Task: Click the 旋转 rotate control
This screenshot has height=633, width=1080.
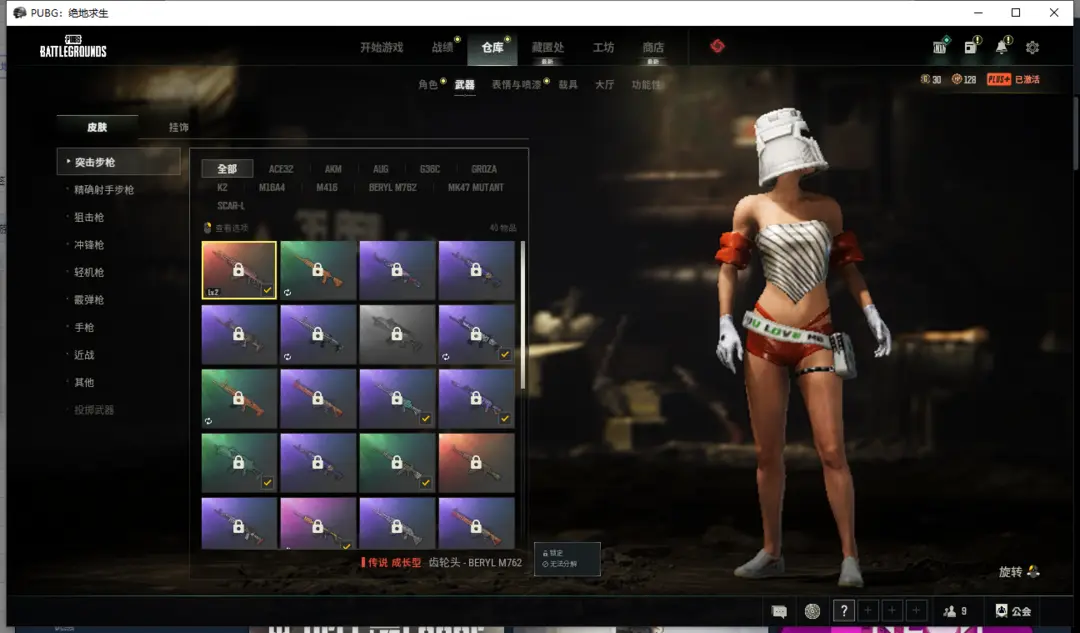Action: [1019, 572]
